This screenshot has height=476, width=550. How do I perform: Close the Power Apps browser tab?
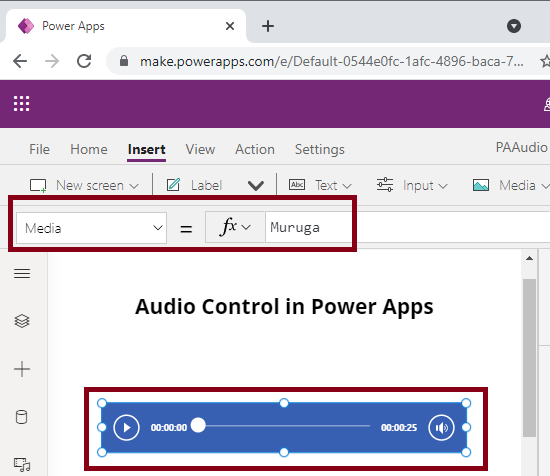[x=230, y=26]
